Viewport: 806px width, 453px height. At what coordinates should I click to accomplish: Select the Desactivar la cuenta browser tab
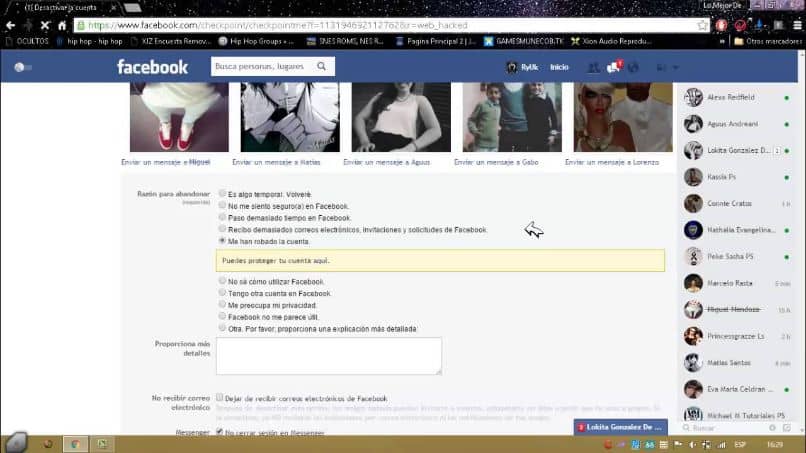[x=65, y=8]
